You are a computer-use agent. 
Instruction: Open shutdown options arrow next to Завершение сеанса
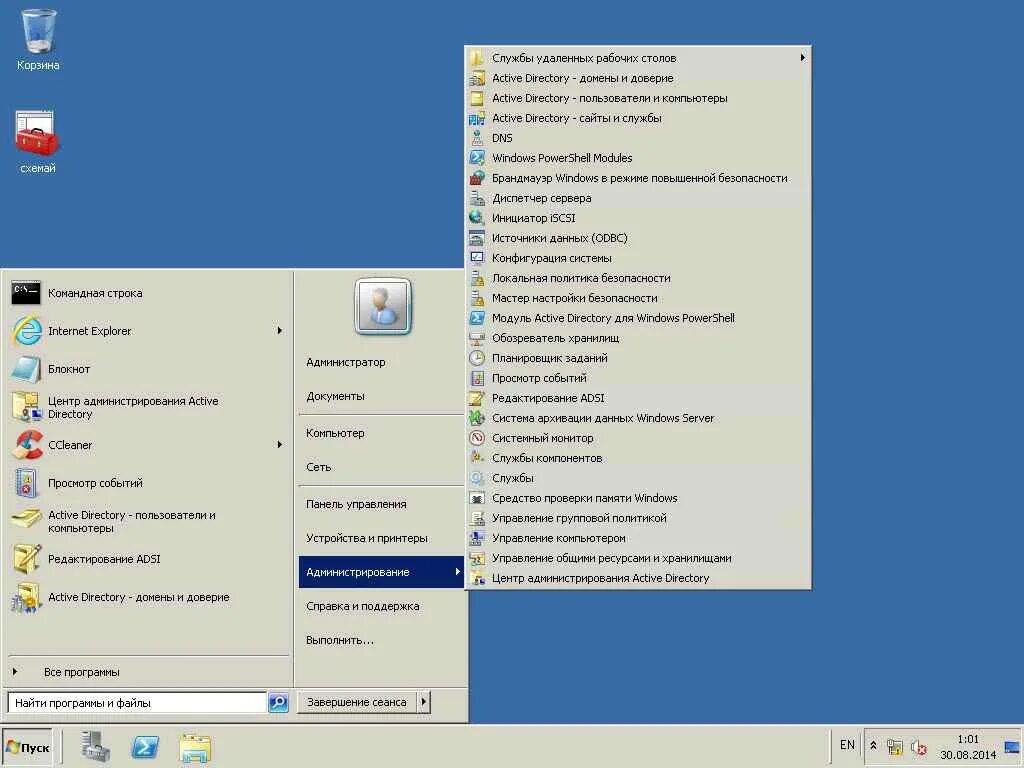(424, 702)
